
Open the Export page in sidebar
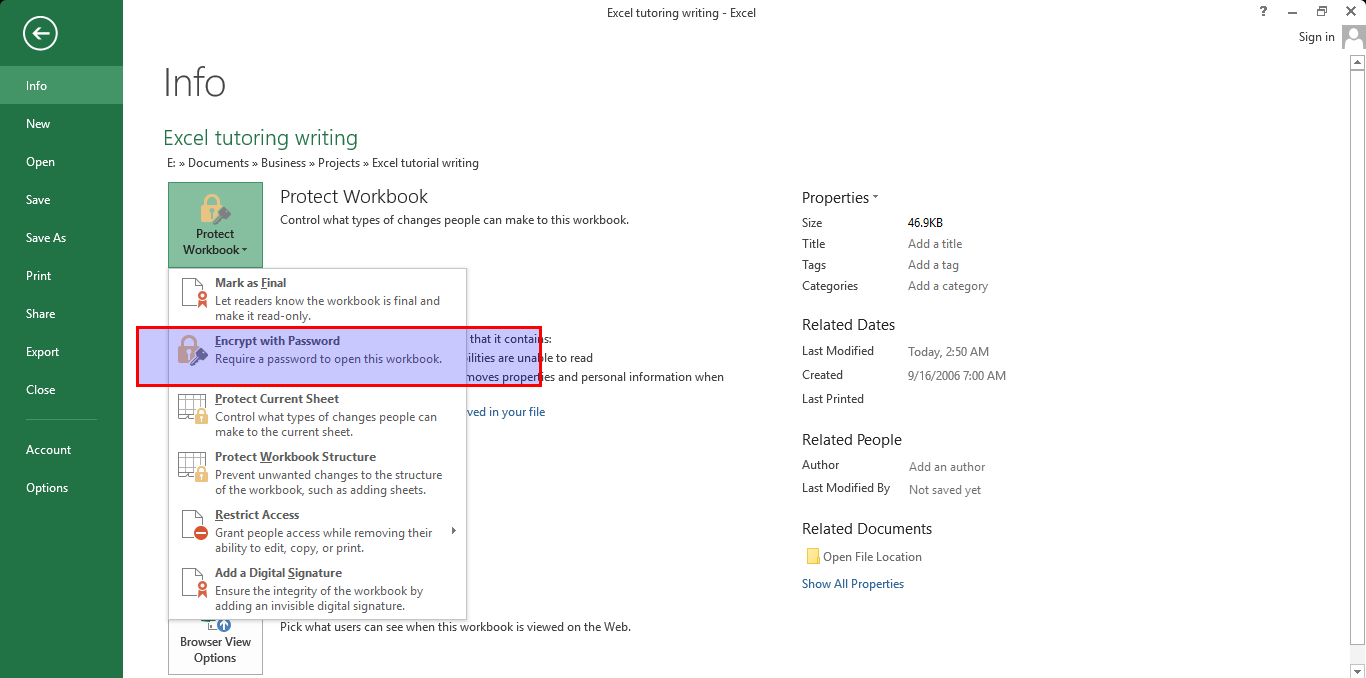click(43, 352)
